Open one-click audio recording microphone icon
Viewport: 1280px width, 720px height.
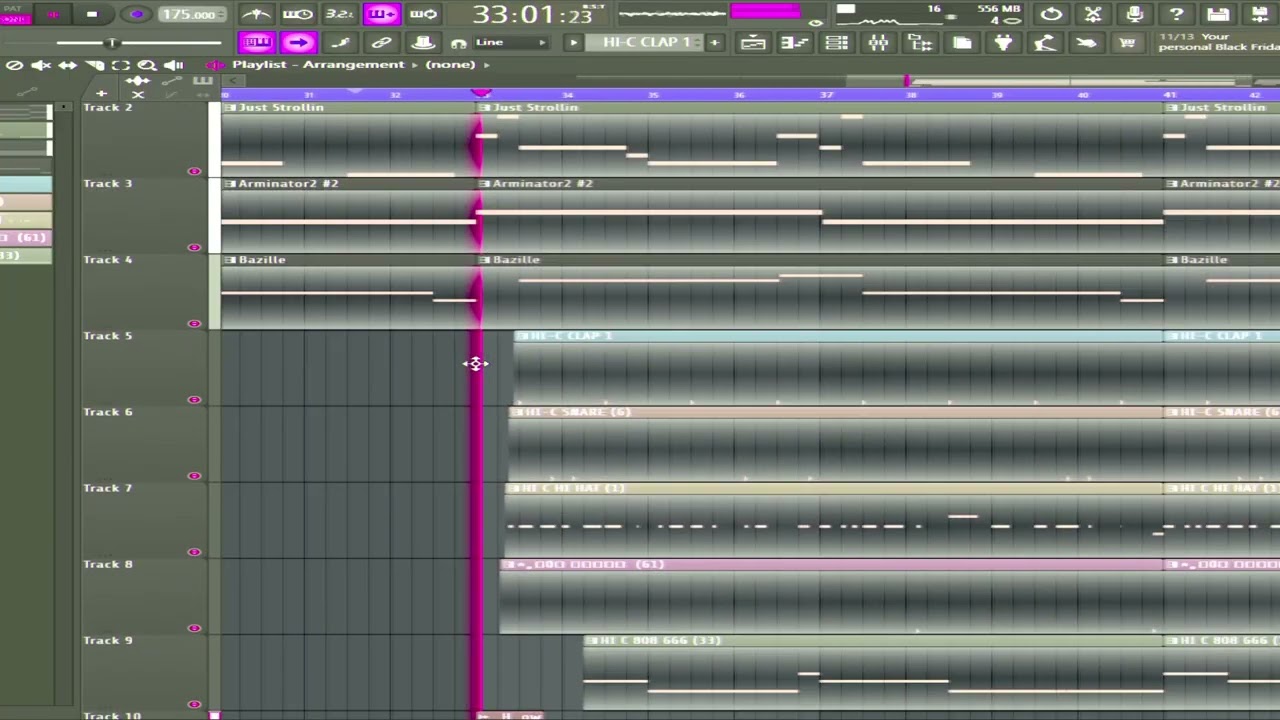tap(1135, 14)
